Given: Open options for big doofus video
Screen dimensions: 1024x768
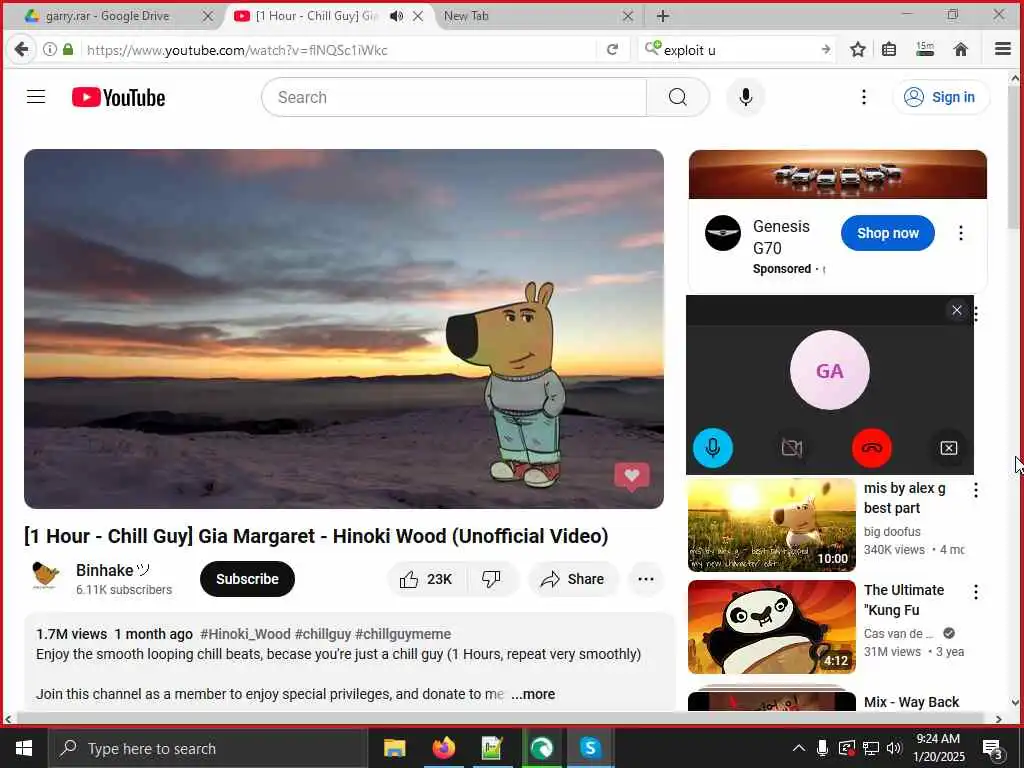Looking at the screenshot, I should click(976, 490).
